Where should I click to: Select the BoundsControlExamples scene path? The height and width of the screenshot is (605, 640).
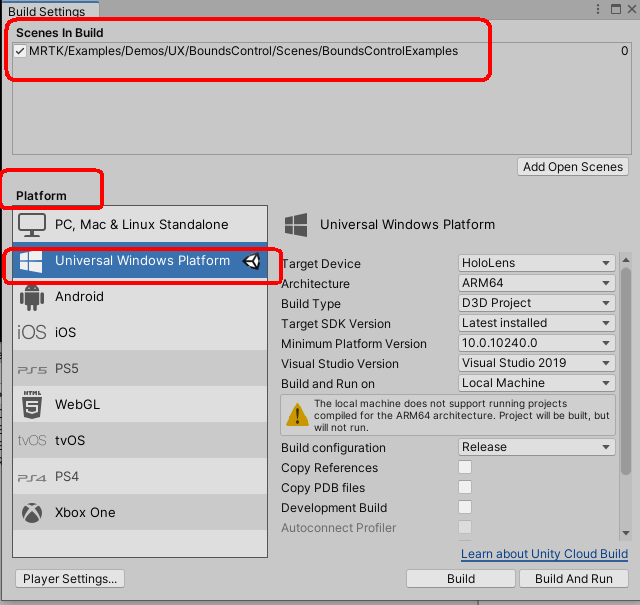click(243, 51)
